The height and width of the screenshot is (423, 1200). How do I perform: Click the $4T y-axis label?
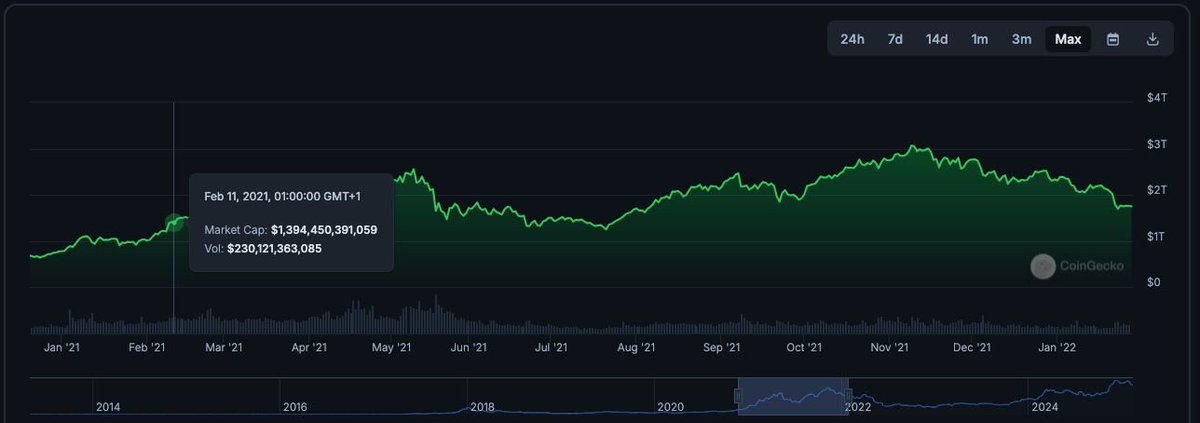(x=1156, y=98)
